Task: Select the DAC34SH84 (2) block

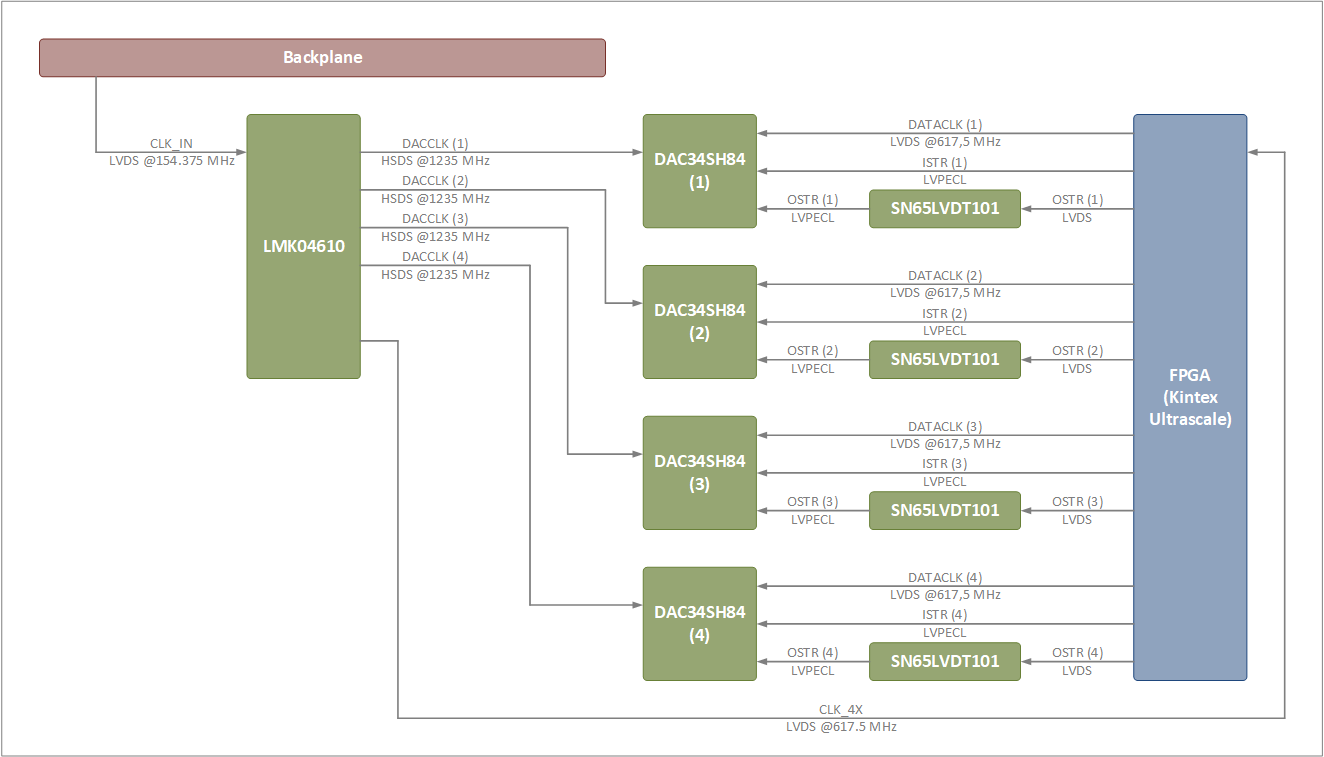Action: 700,322
